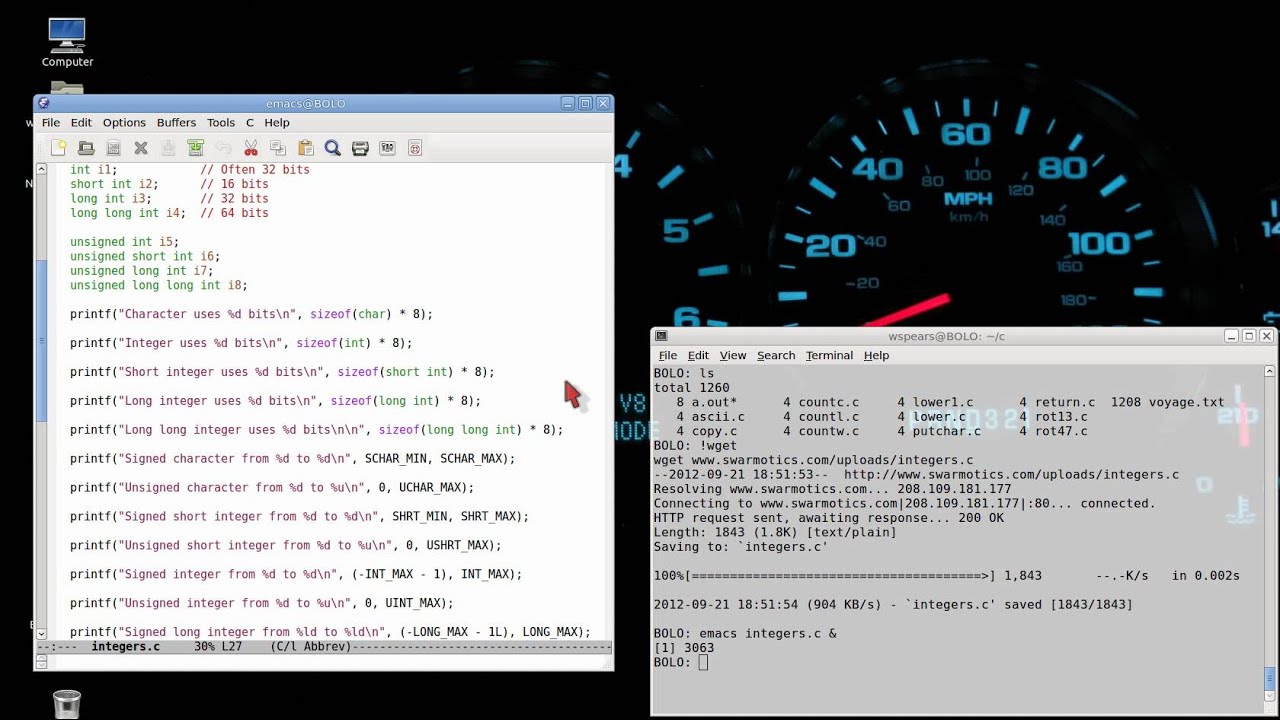Click the Customize preferences icon in Emacs toolbar
Viewport: 1280px width, 720px height.
387,148
